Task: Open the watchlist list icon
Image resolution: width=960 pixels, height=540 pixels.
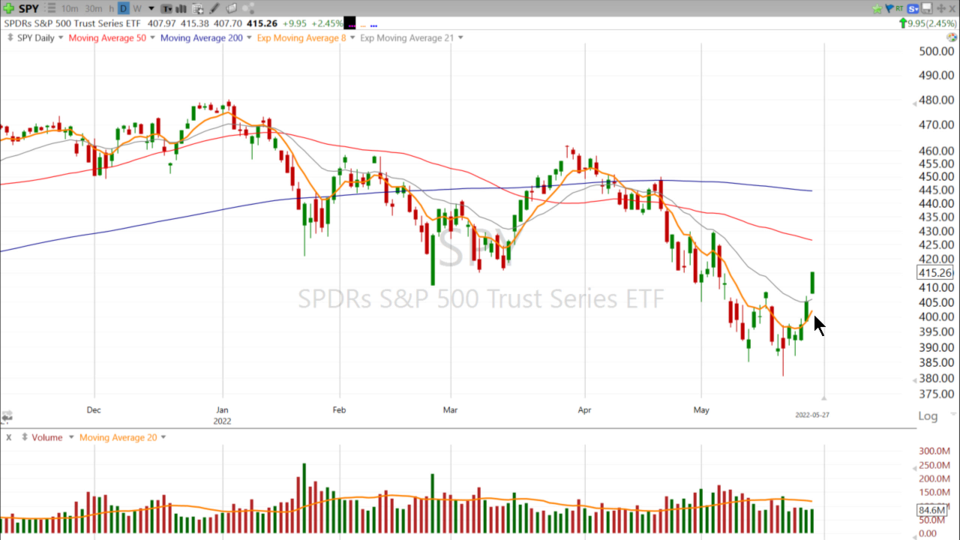Action: (x=50, y=9)
